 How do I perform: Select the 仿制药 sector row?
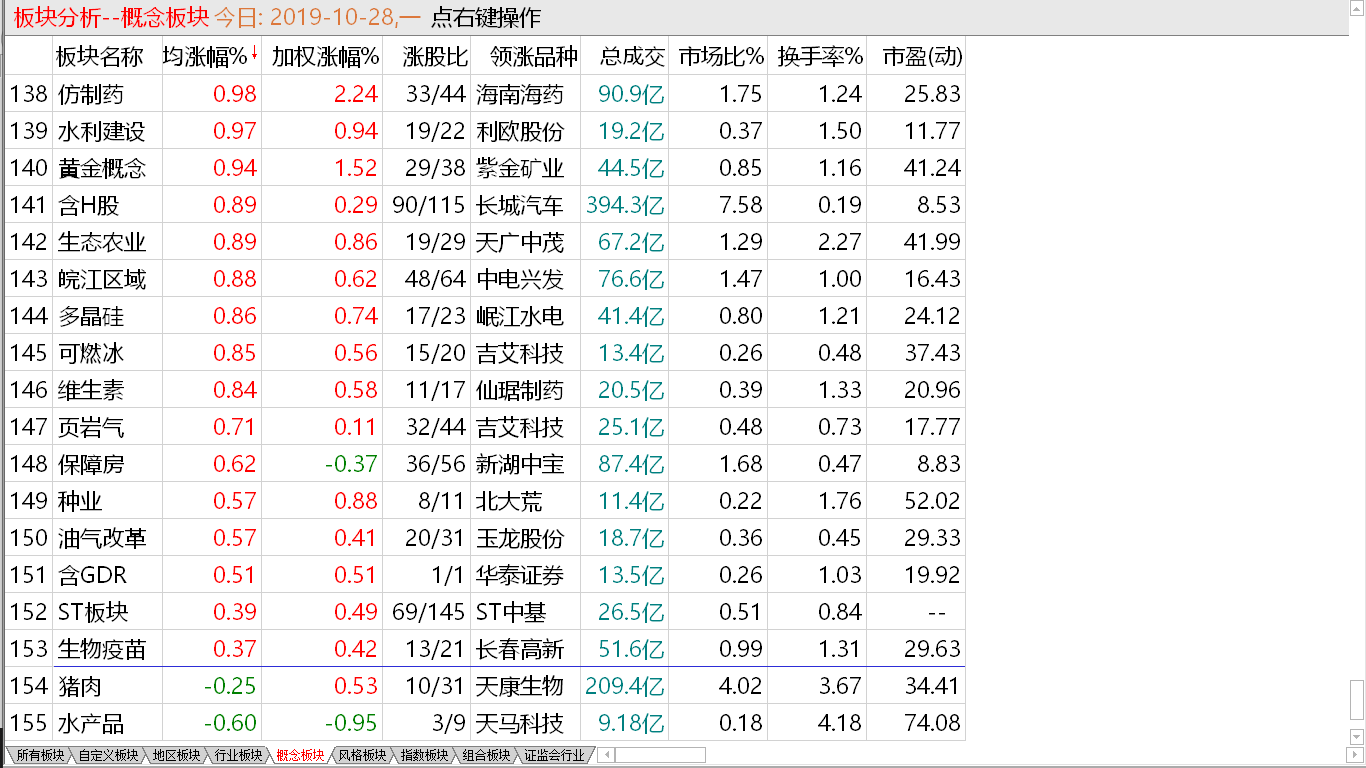coord(485,94)
